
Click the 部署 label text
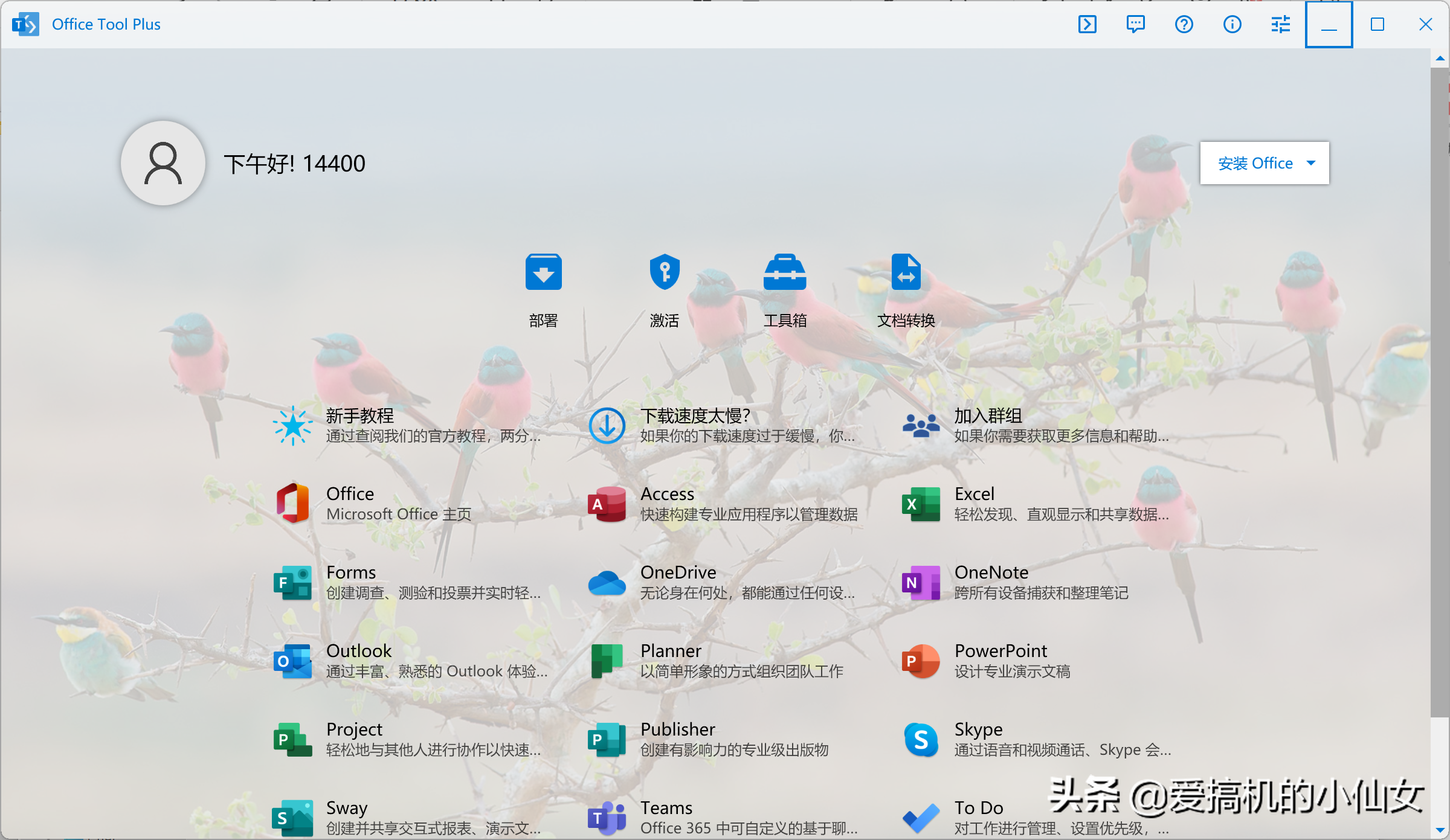[543, 320]
